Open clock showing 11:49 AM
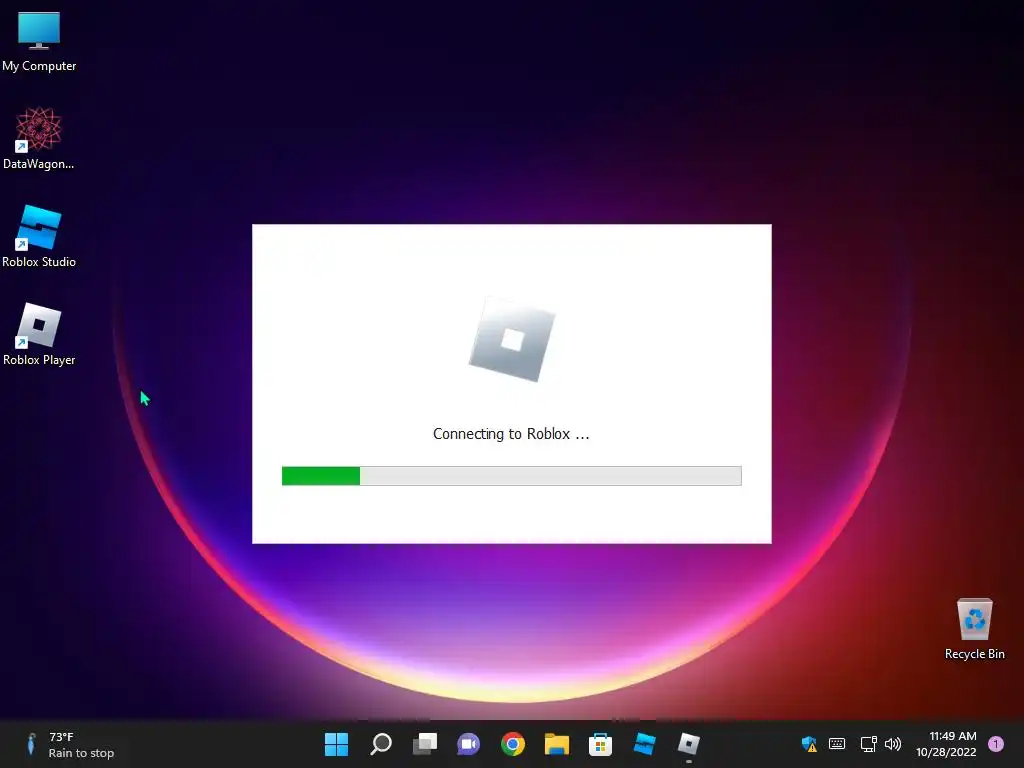 (946, 744)
